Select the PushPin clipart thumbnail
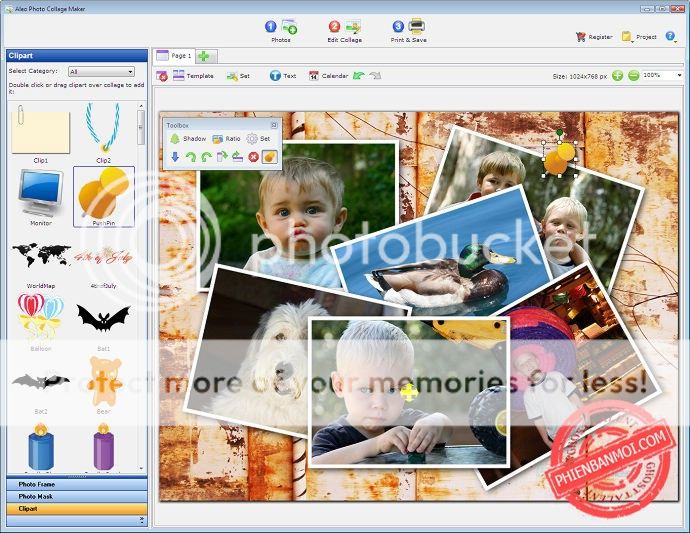This screenshot has height=533, width=690. 104,197
